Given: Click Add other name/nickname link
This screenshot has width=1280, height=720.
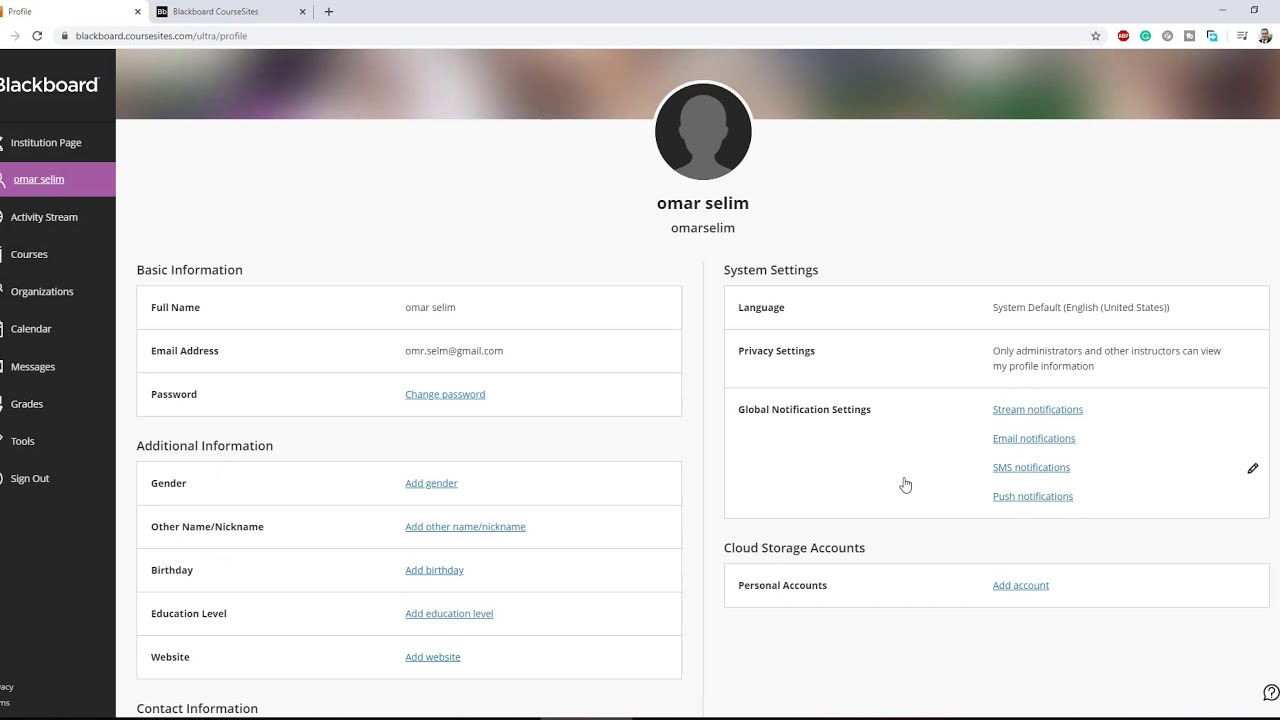Looking at the screenshot, I should click(x=465, y=527).
